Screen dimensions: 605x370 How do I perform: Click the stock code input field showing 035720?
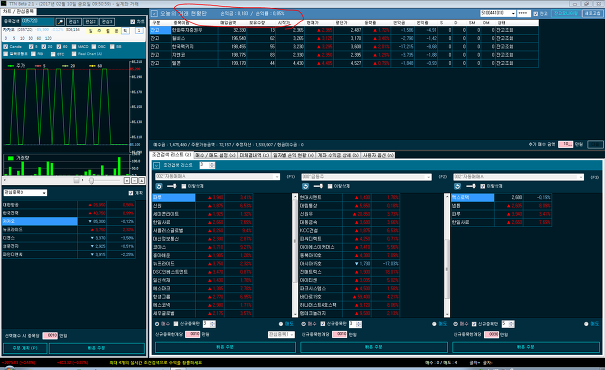(x=37, y=21)
